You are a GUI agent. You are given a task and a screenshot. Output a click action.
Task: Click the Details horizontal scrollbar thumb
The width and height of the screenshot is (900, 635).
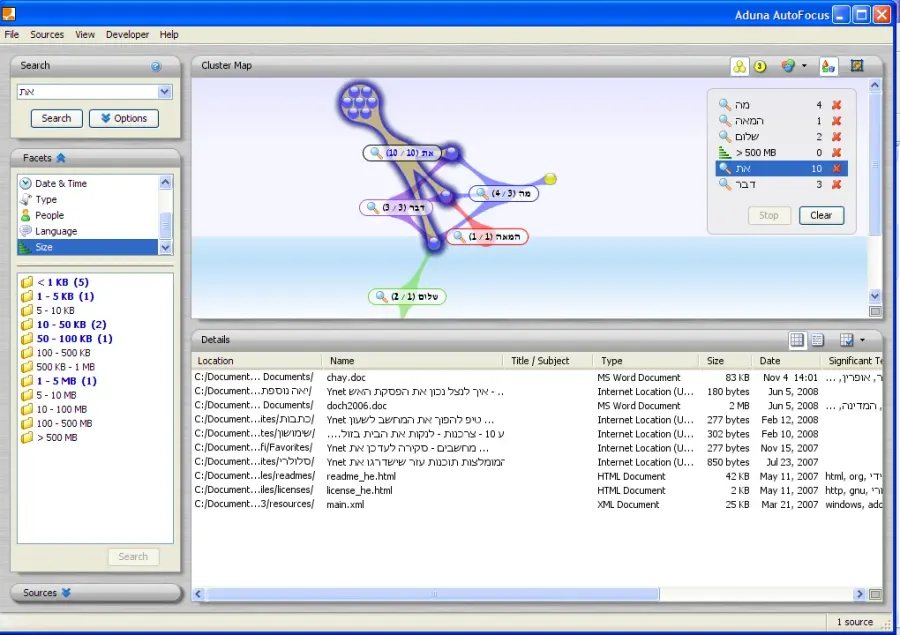tap(433, 594)
